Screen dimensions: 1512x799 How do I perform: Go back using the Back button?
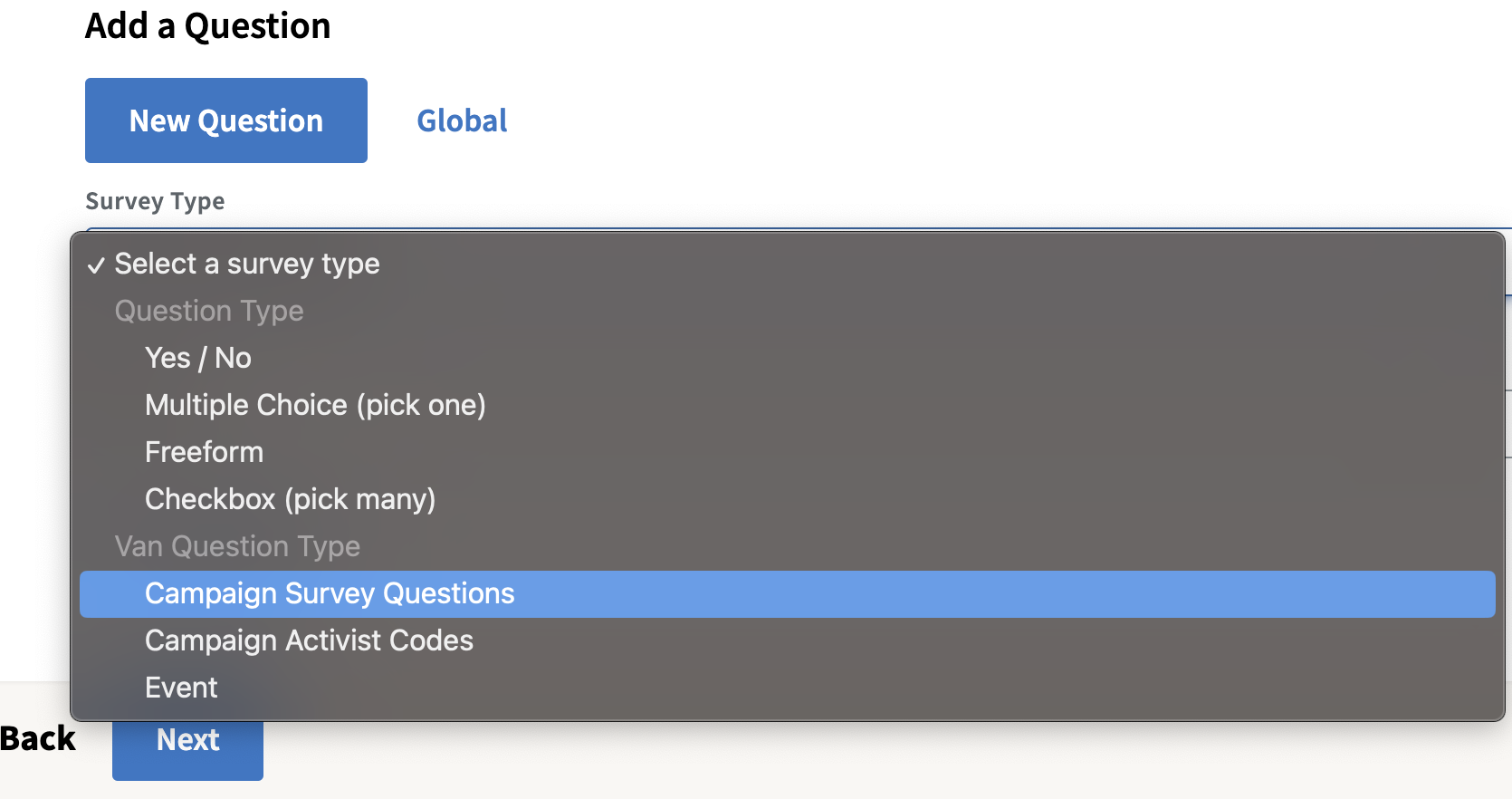[37, 739]
